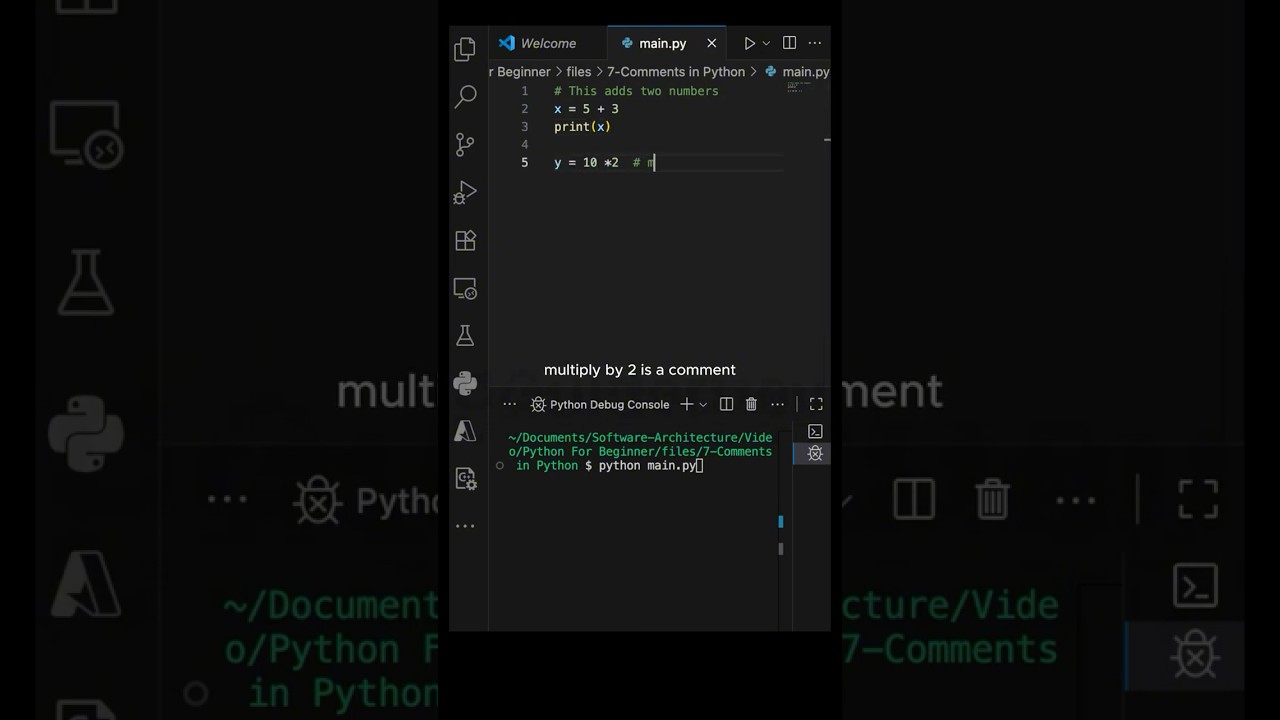Select the debug console terminal in list
1280x720 pixels.
815,453
